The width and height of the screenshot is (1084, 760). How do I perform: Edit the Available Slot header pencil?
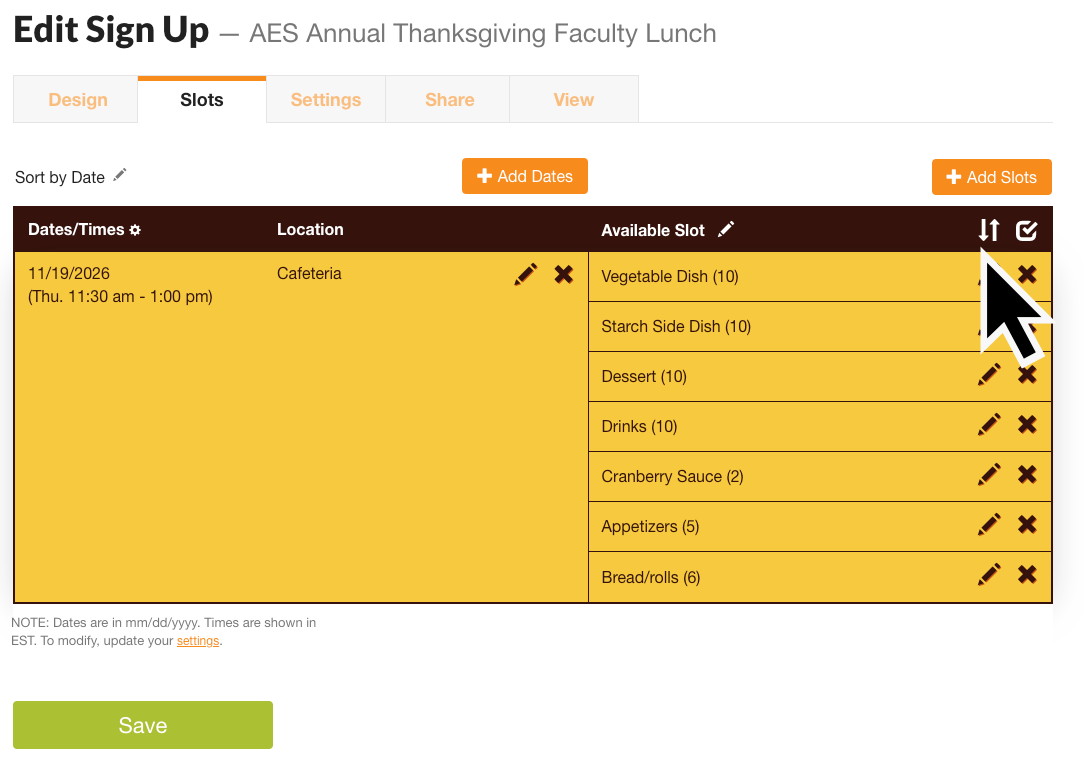coord(726,229)
